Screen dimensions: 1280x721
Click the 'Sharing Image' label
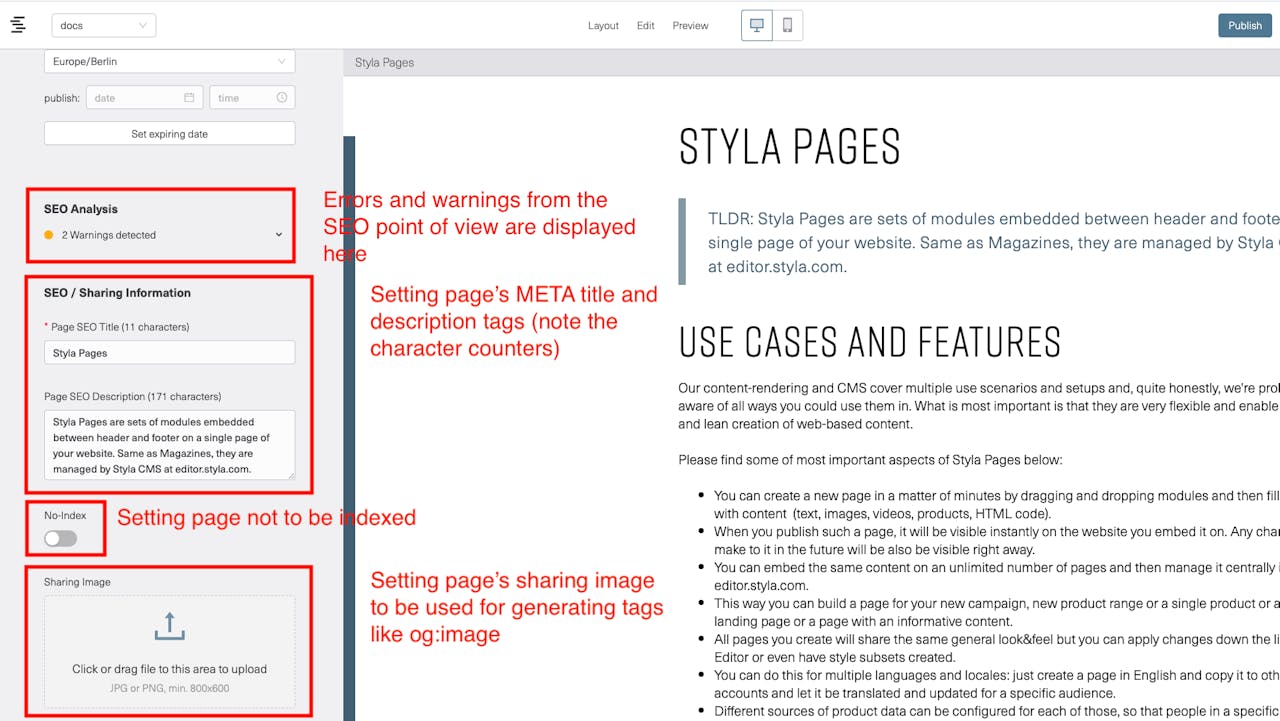(77, 582)
